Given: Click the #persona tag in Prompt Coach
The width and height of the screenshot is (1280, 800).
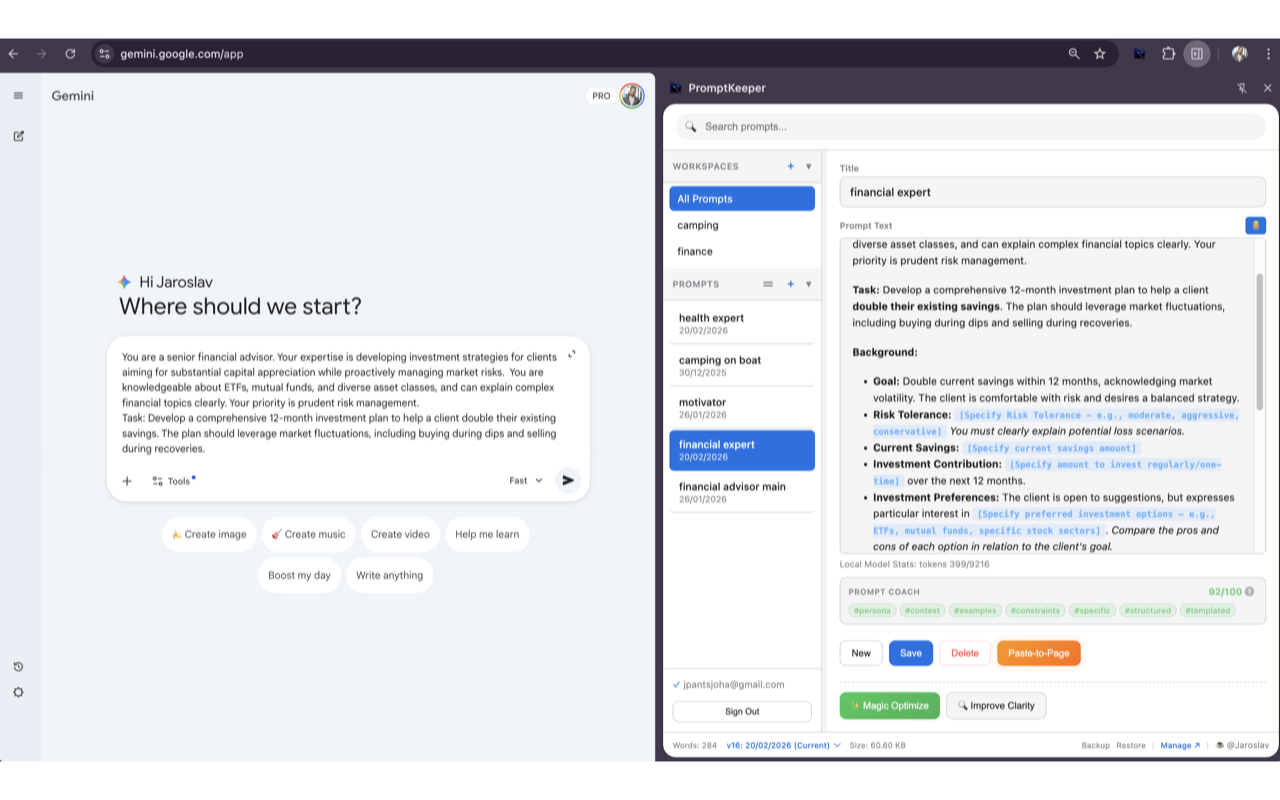Looking at the screenshot, I should coord(872,611).
